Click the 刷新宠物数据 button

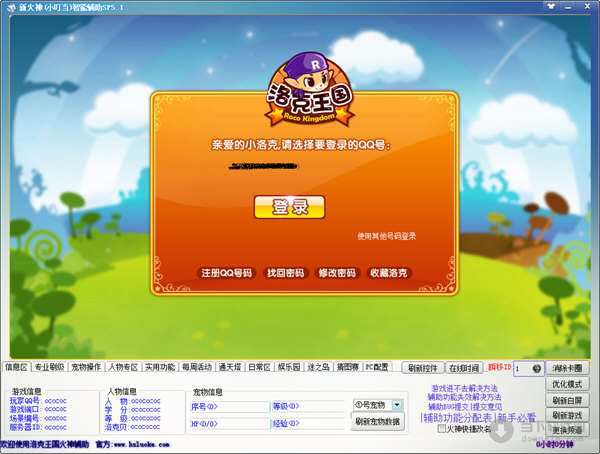378,421
